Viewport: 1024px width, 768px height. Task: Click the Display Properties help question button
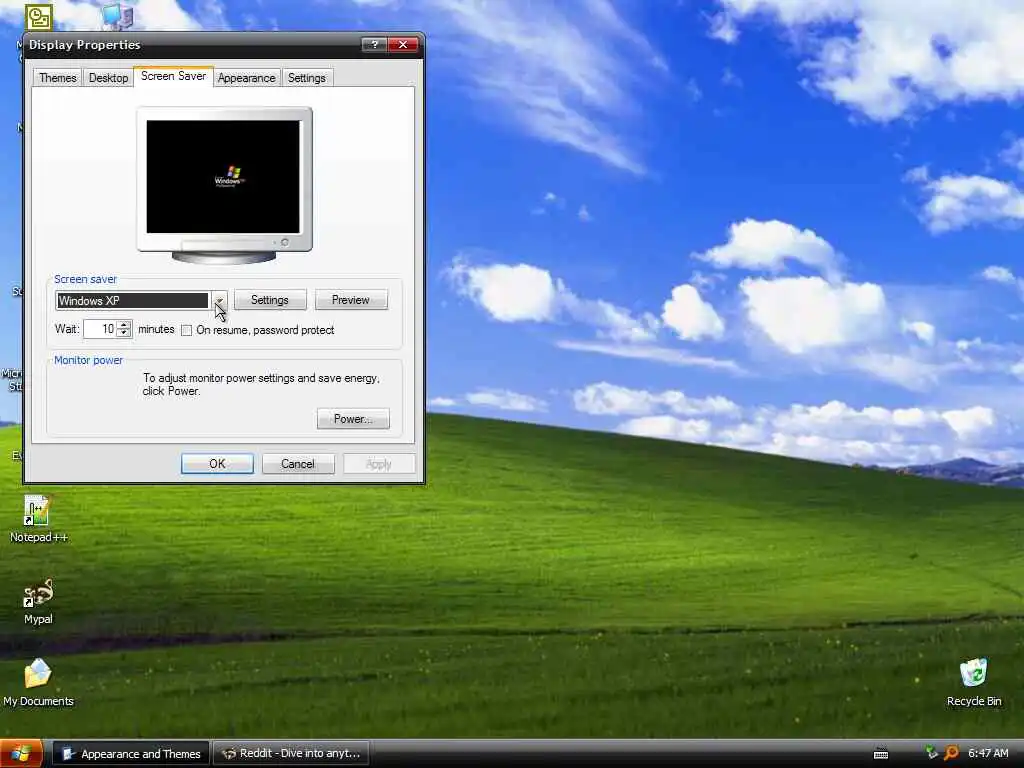(374, 44)
